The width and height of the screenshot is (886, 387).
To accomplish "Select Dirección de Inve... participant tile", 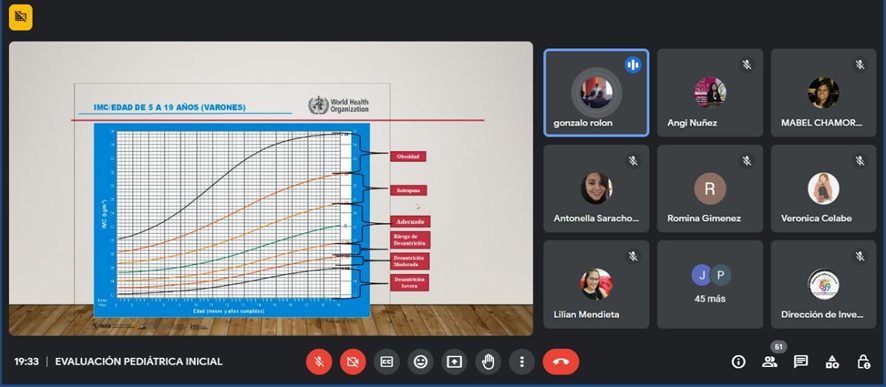I will click(823, 284).
